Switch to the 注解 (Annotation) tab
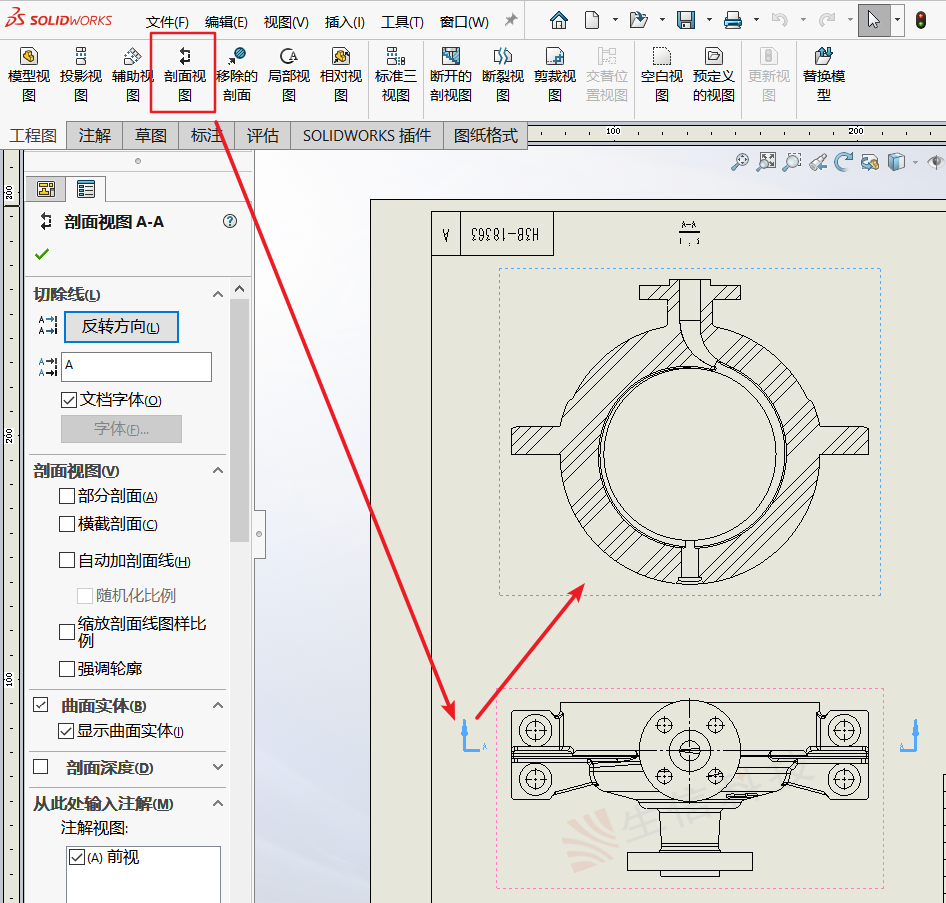The height and width of the screenshot is (903, 946). (x=95, y=135)
